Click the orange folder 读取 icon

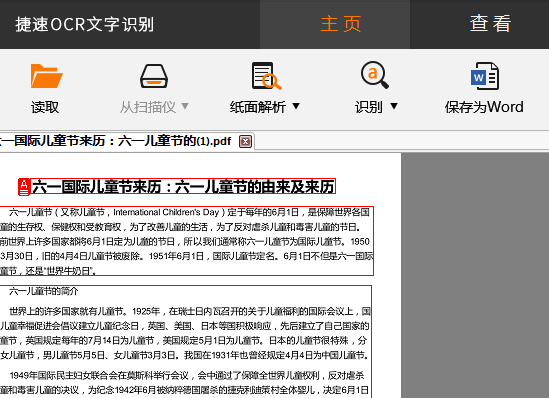click(46, 76)
